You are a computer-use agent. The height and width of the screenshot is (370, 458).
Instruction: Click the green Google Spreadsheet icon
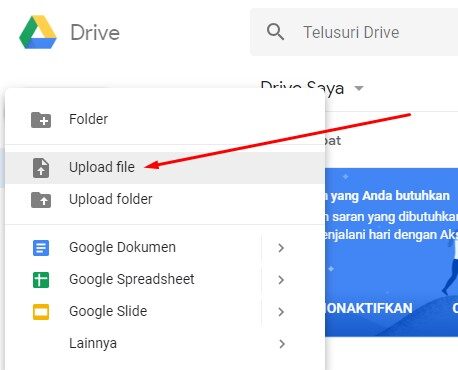41,280
